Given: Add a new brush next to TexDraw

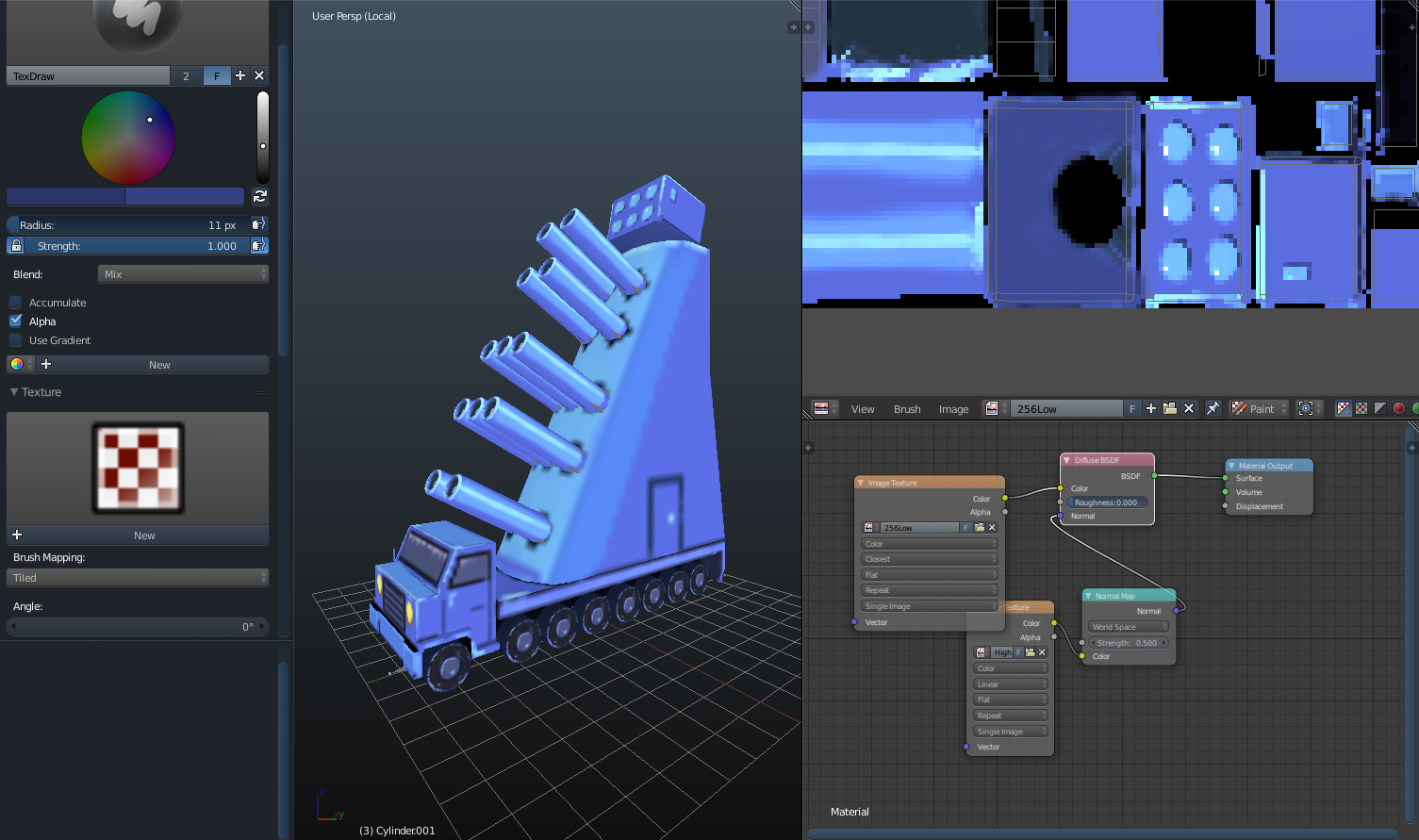Looking at the screenshot, I should (240, 76).
